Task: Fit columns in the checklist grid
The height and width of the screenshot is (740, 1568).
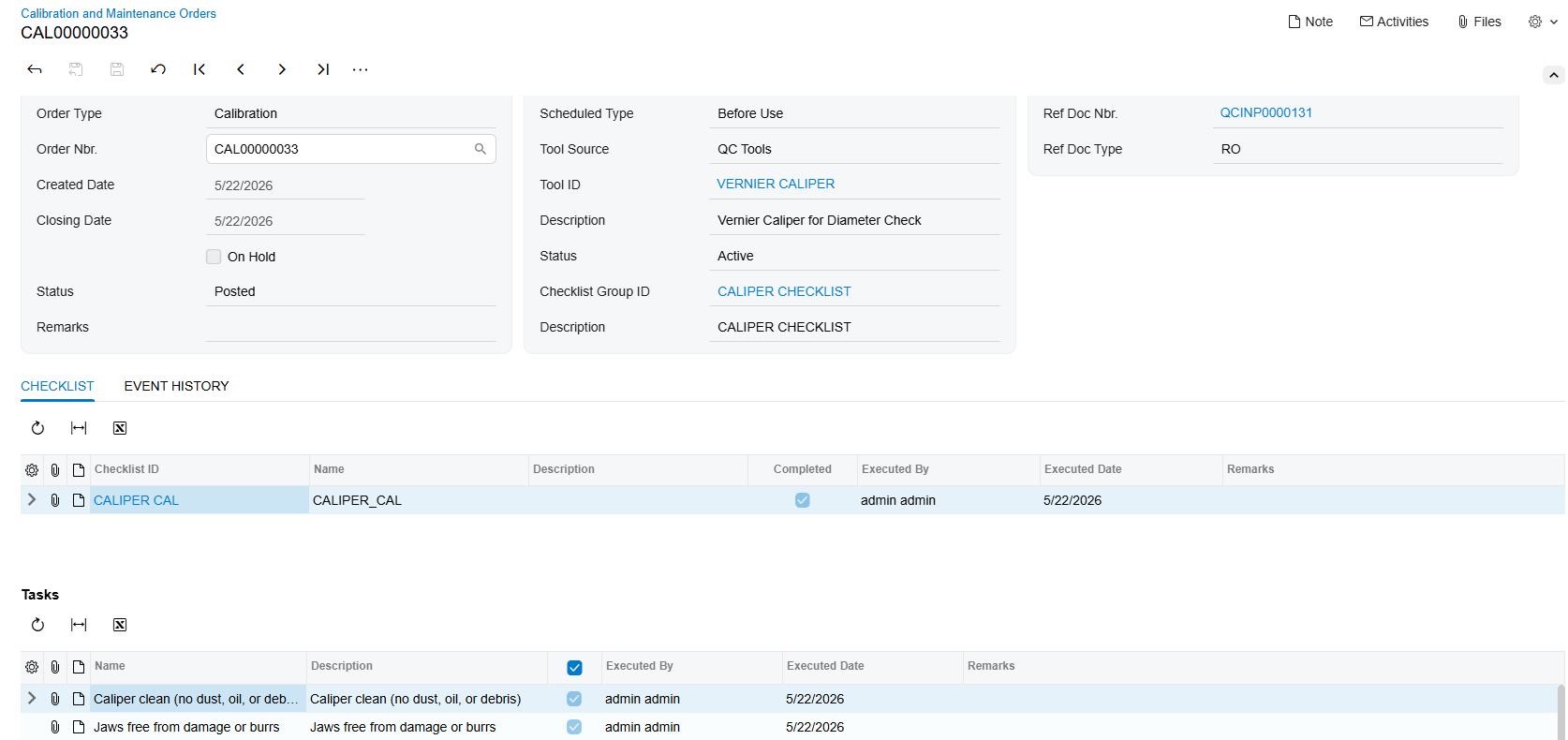Action: click(79, 428)
